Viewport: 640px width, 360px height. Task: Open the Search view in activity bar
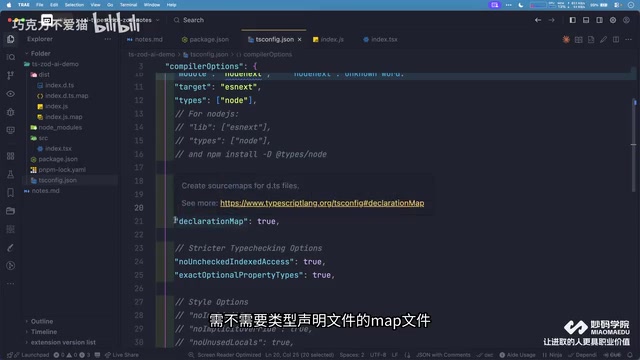click(x=11, y=57)
